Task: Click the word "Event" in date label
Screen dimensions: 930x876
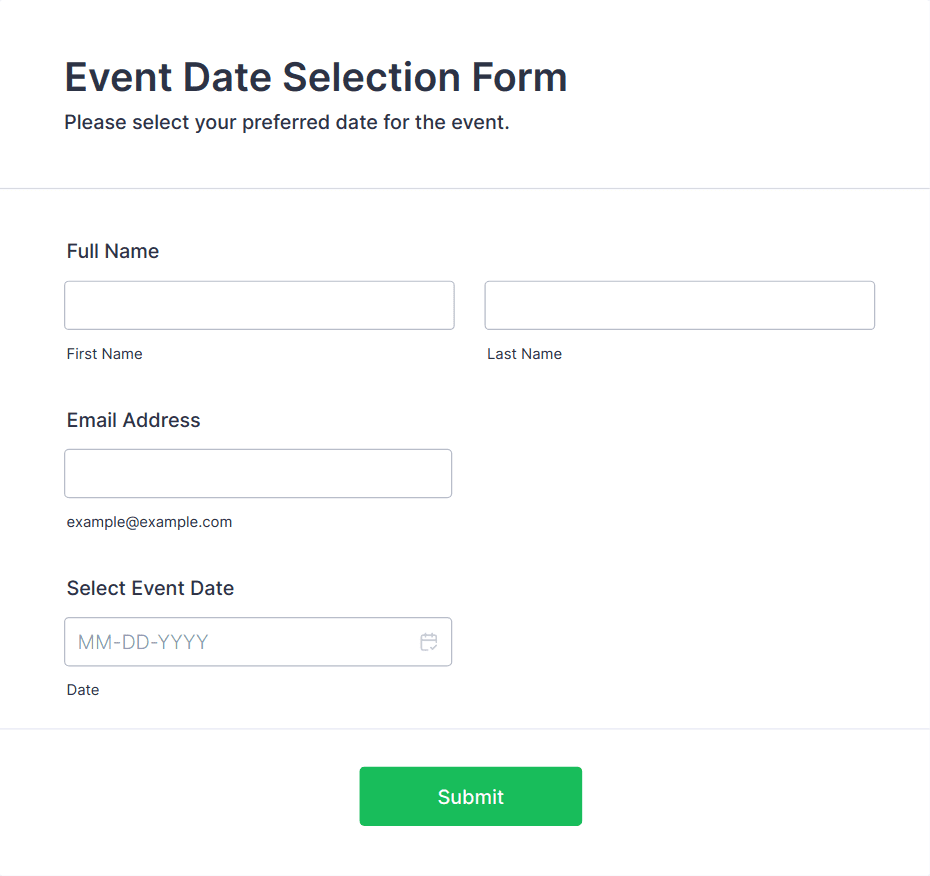Action: (160, 588)
